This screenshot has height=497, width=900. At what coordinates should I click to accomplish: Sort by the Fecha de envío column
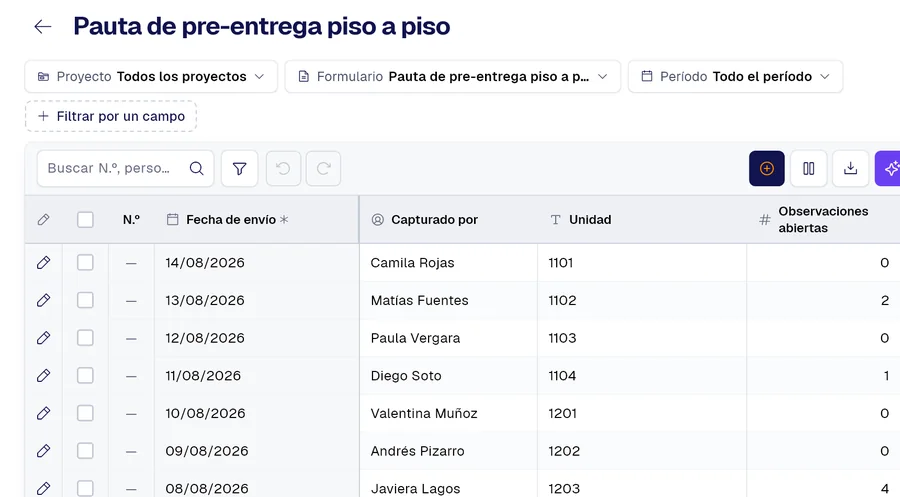(257, 219)
